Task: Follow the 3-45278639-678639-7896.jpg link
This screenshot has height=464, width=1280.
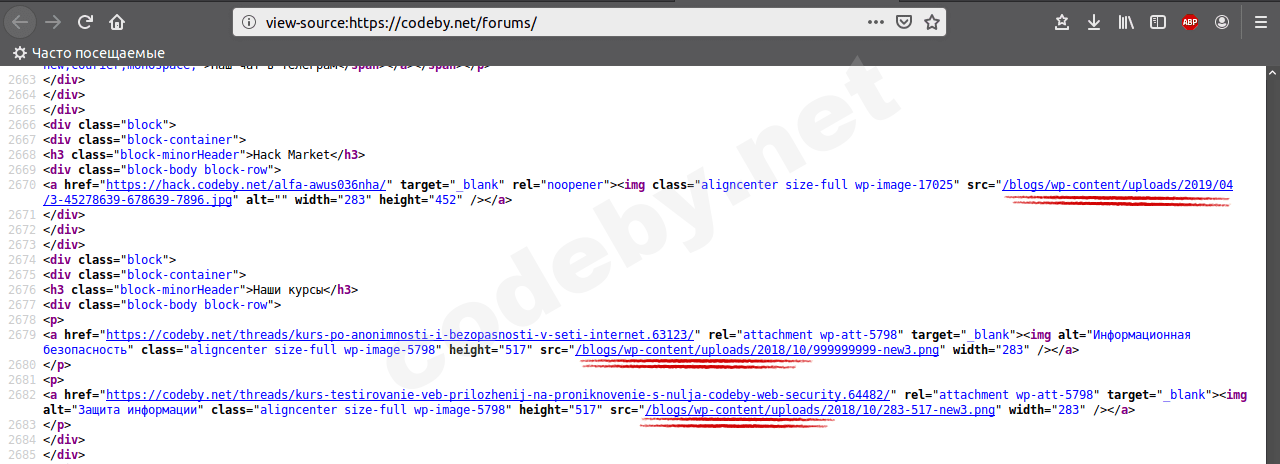Action: pos(140,200)
